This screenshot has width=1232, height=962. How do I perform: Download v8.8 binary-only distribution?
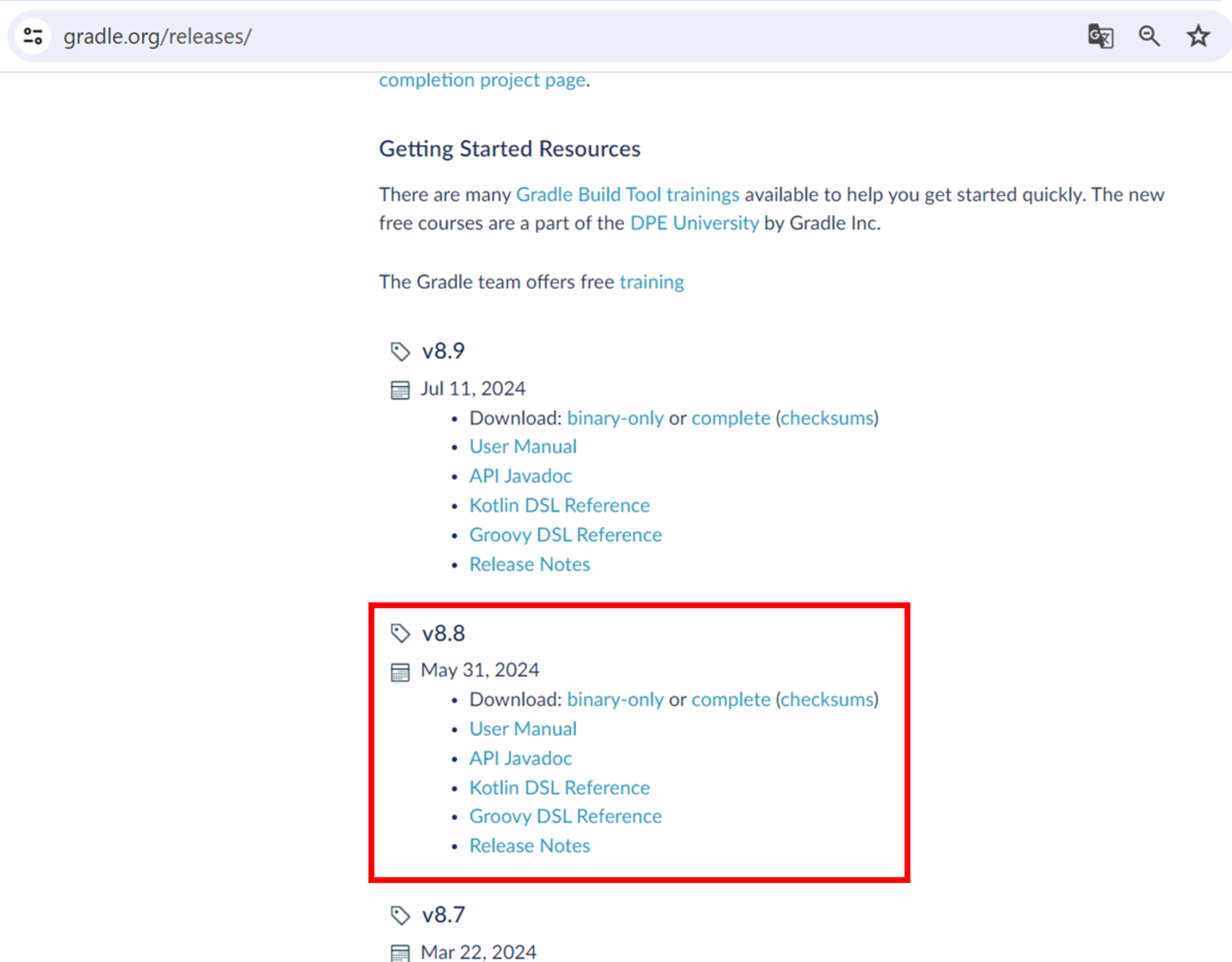click(615, 700)
